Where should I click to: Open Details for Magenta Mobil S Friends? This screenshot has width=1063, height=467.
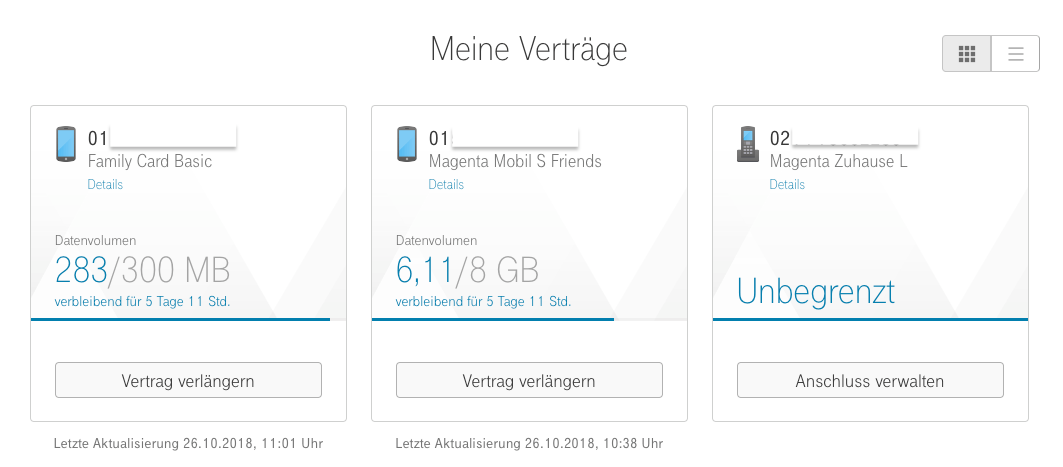pyautogui.click(x=446, y=184)
